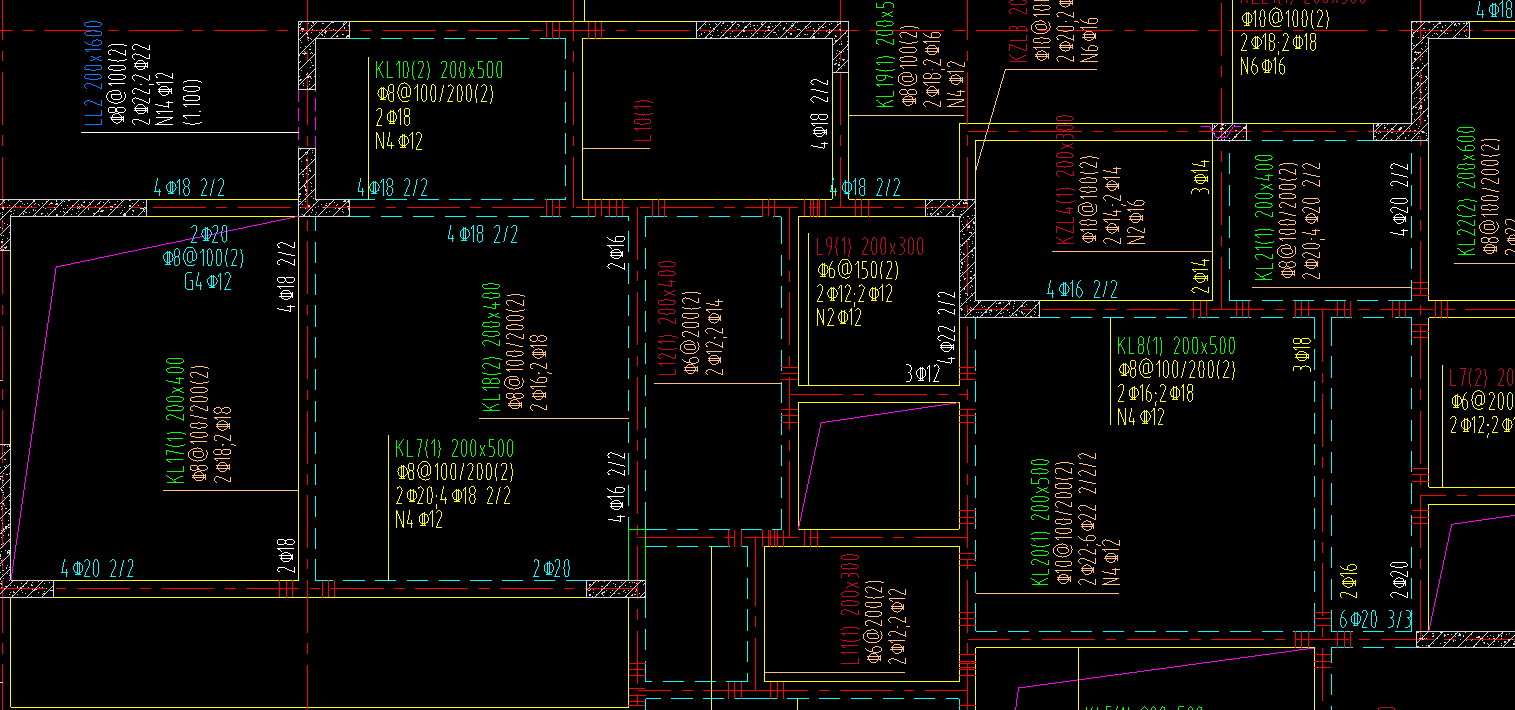
Task: Select the blue LL2 200x1600 label
Action: [x=93, y=75]
